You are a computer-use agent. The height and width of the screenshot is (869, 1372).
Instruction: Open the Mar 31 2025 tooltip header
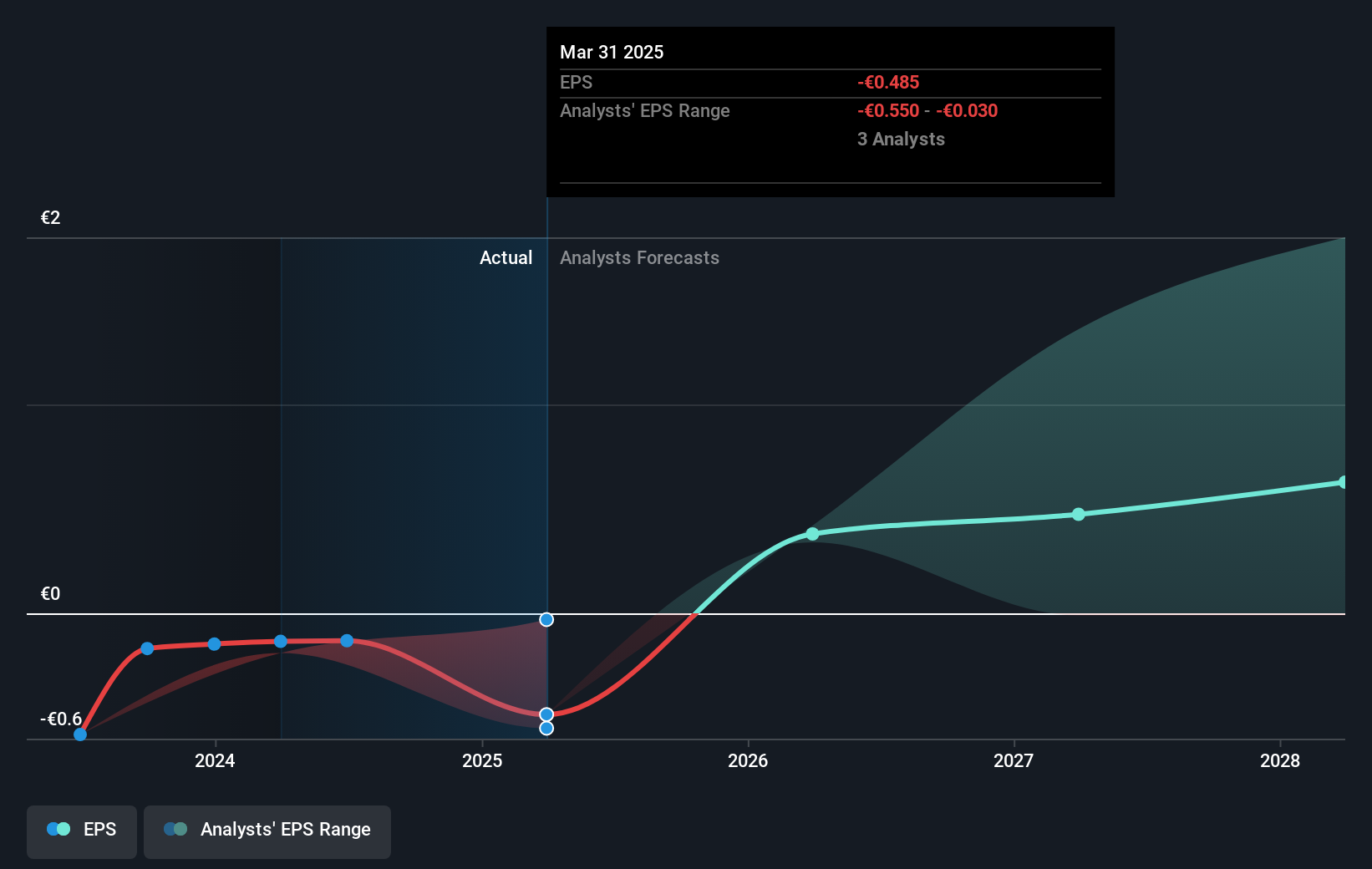(x=612, y=52)
